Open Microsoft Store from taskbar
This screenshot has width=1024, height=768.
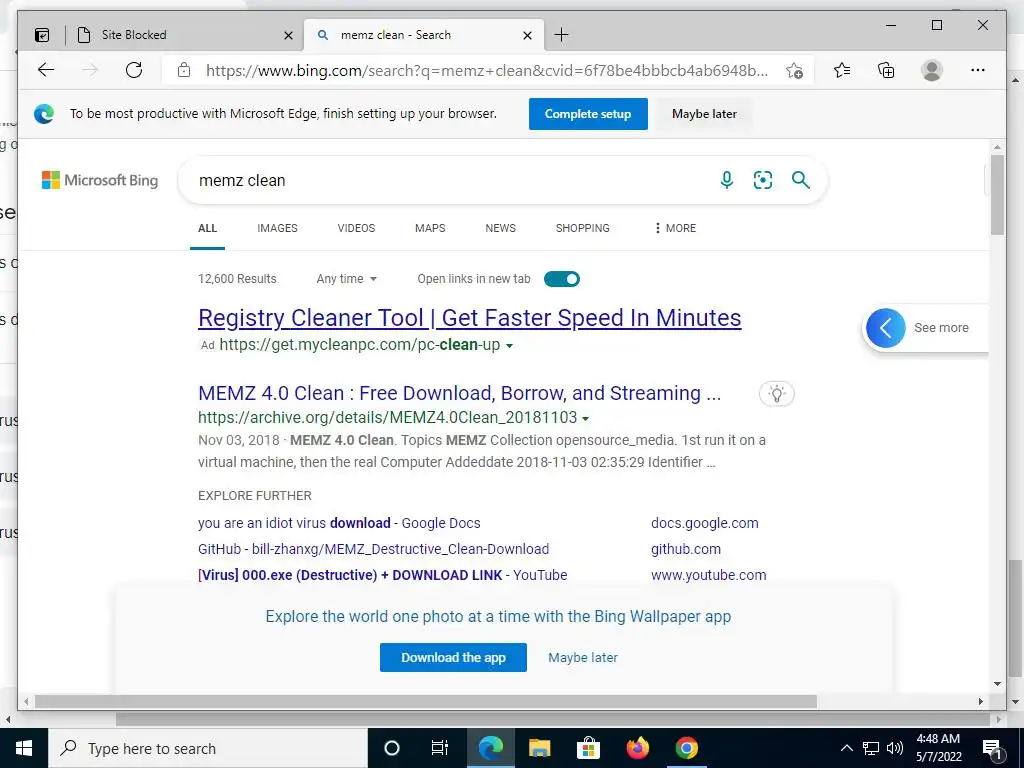(588, 748)
